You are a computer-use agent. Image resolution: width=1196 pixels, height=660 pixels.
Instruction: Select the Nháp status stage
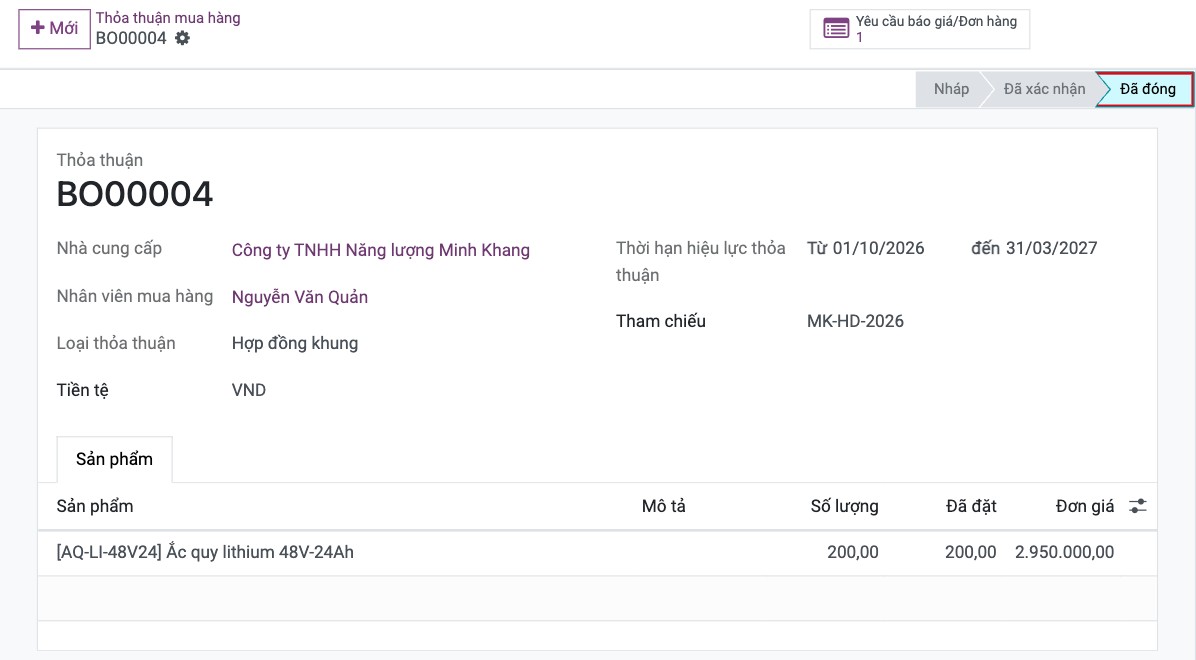950,89
